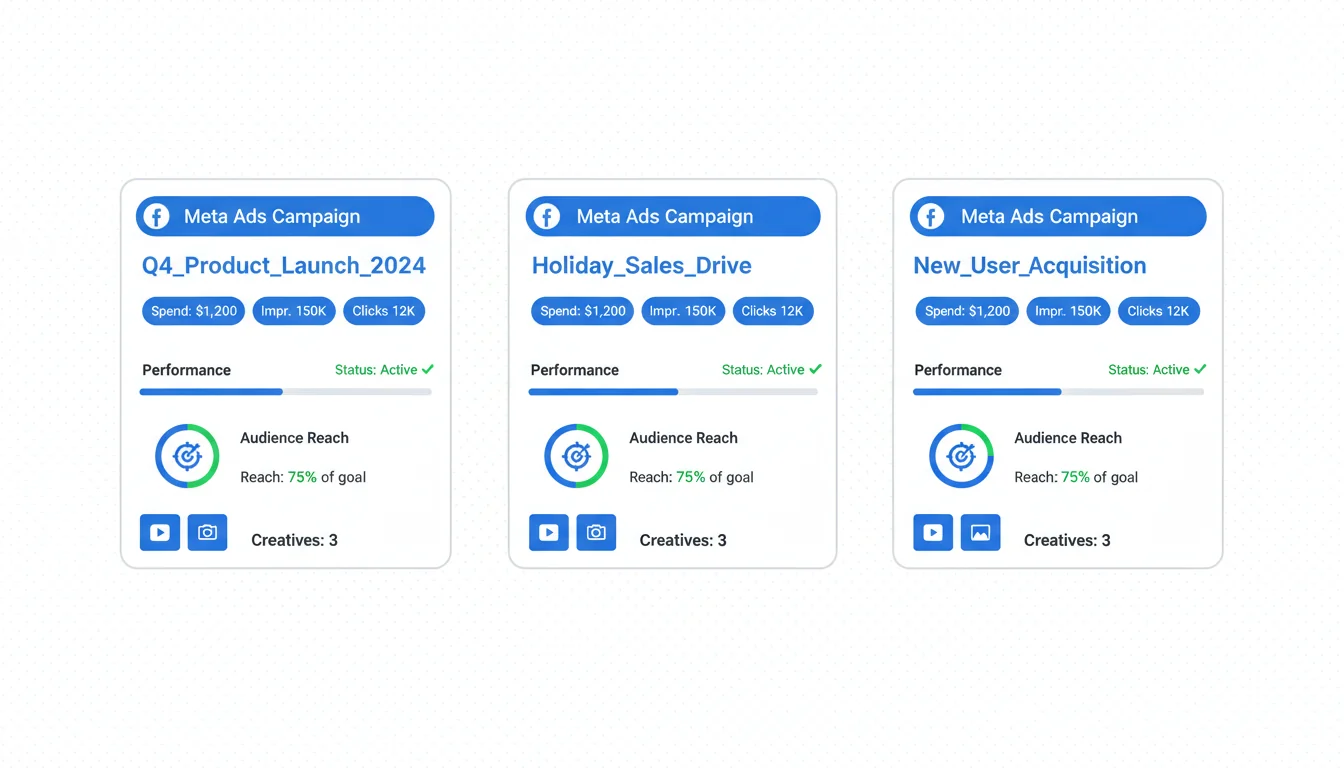Click Facebook logo on Q4_Product_Launch_2024 card
This screenshot has height=768, width=1344.
pyautogui.click(x=156, y=217)
